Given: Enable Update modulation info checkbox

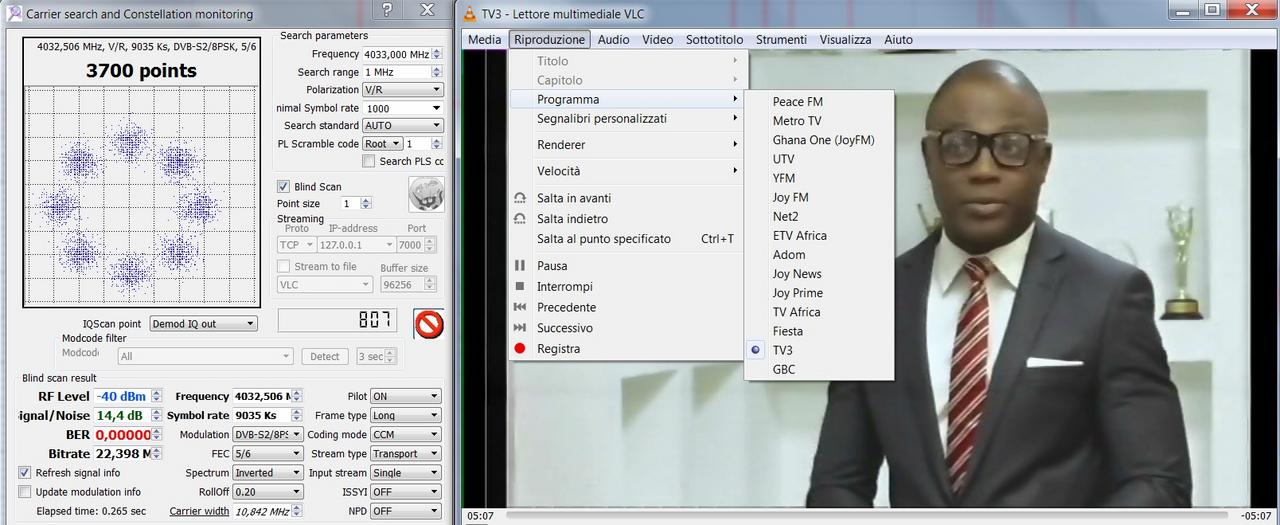Looking at the screenshot, I should coord(25,492).
